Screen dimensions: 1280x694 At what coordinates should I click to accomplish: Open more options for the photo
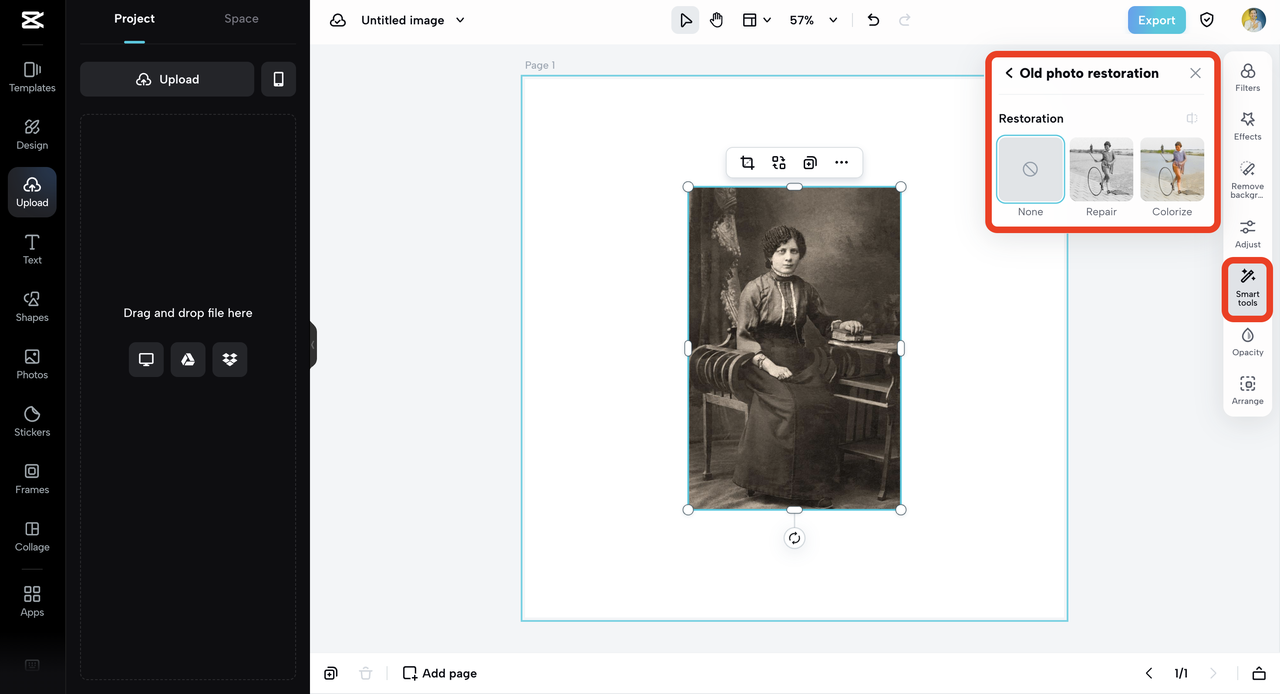tap(841, 163)
